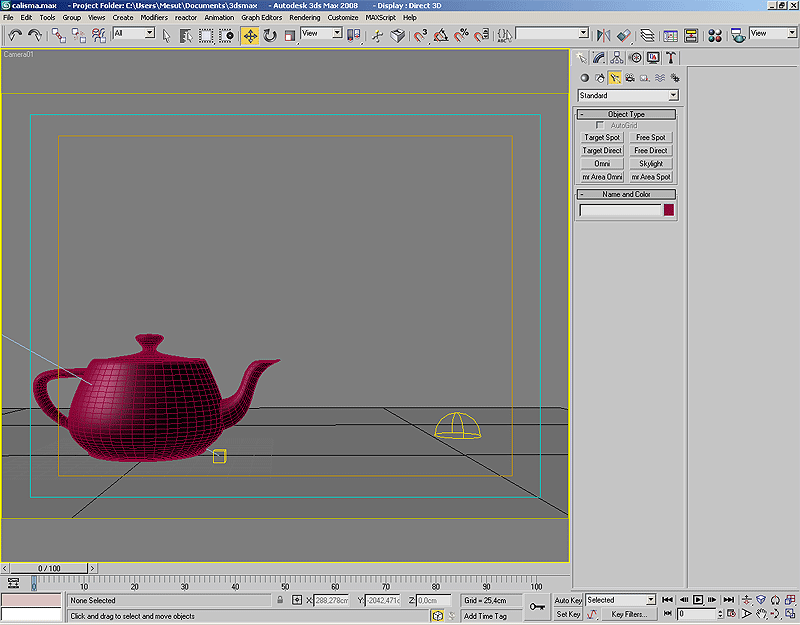800x625 pixels.
Task: Select the Cameras category icon
Action: pyautogui.click(x=630, y=77)
